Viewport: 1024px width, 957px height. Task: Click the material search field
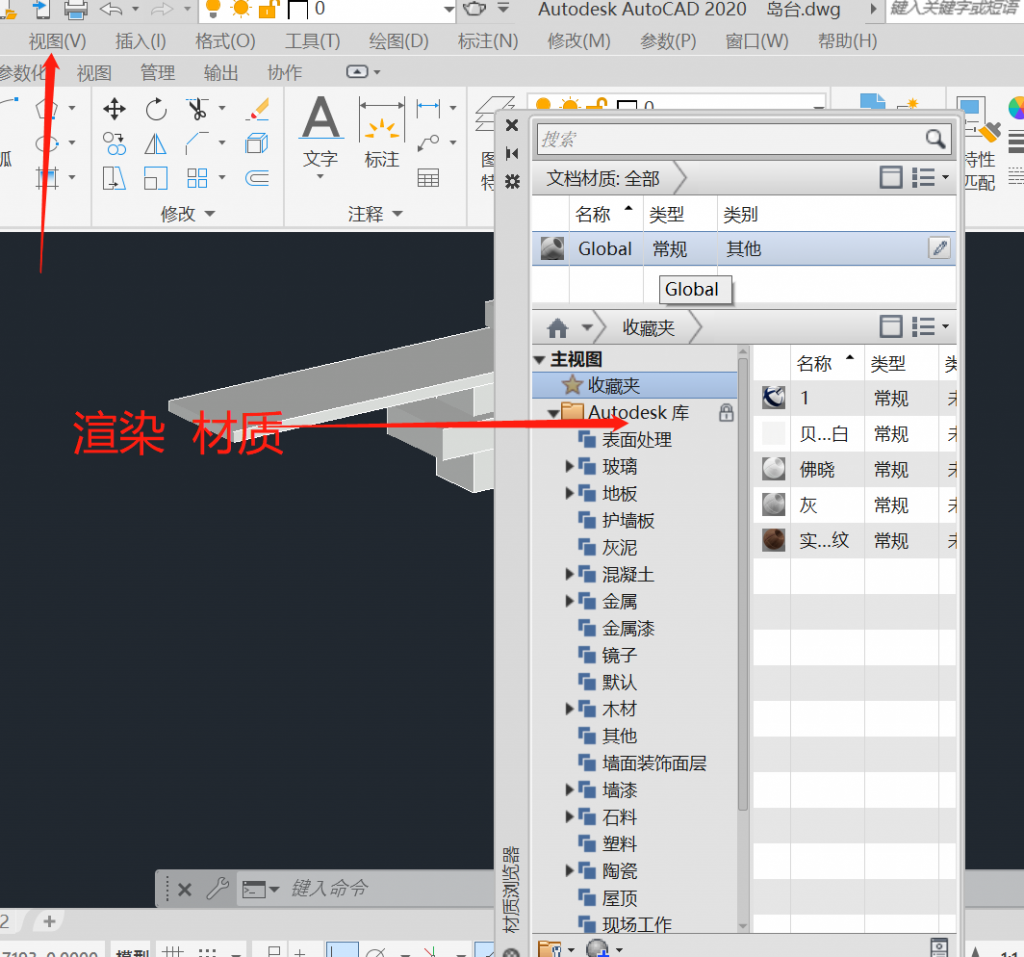730,139
